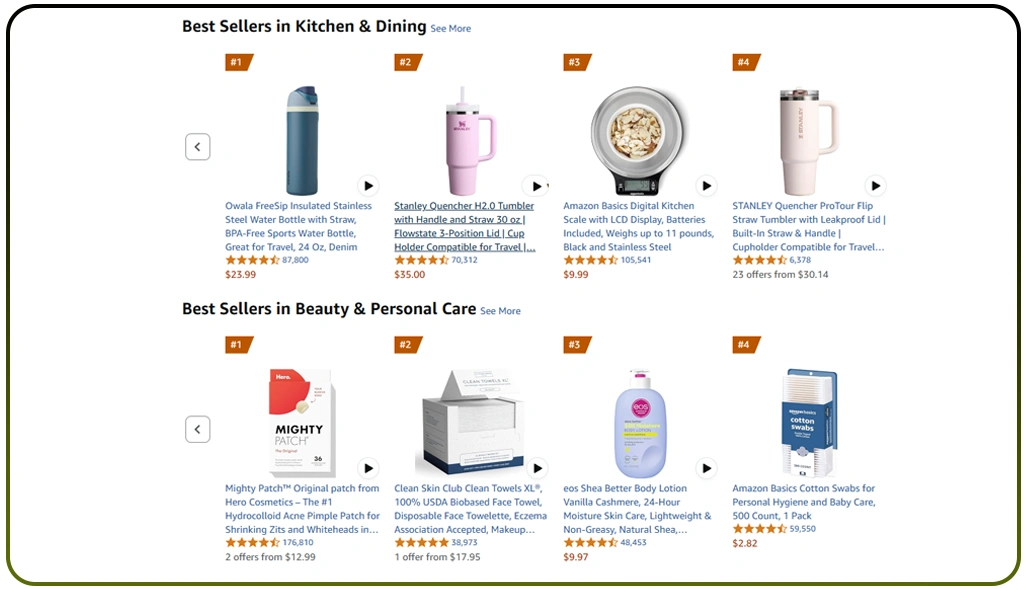Open See More for Beauty & Personal Care

[x=500, y=311]
